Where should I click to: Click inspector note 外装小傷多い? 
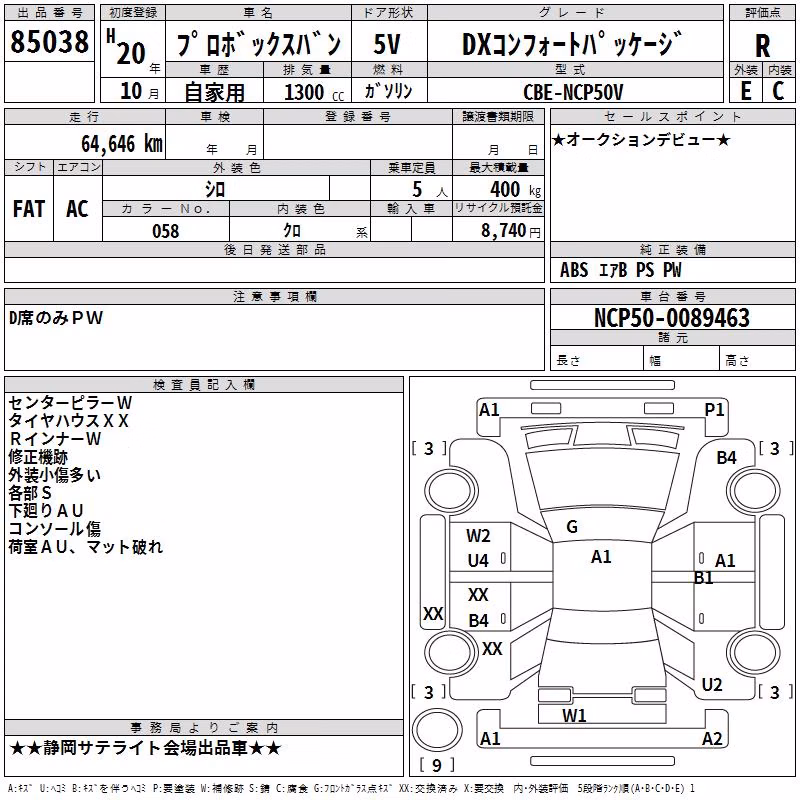click(55, 474)
